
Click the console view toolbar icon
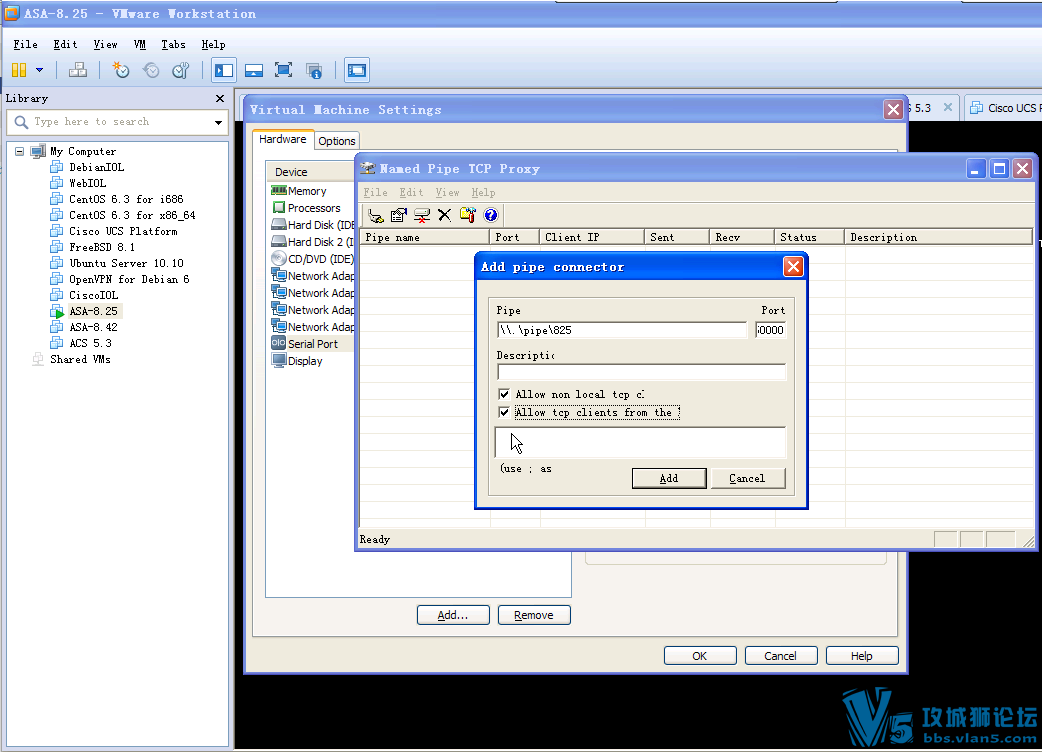pos(357,70)
